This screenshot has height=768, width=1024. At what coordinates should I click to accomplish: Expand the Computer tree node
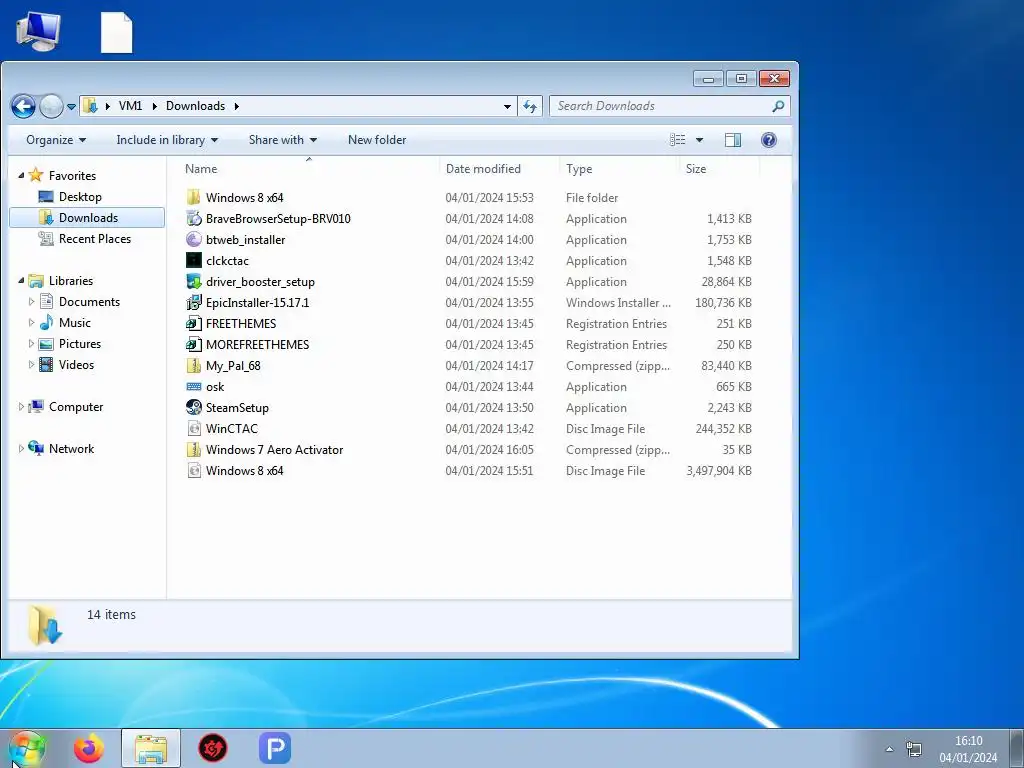point(21,407)
